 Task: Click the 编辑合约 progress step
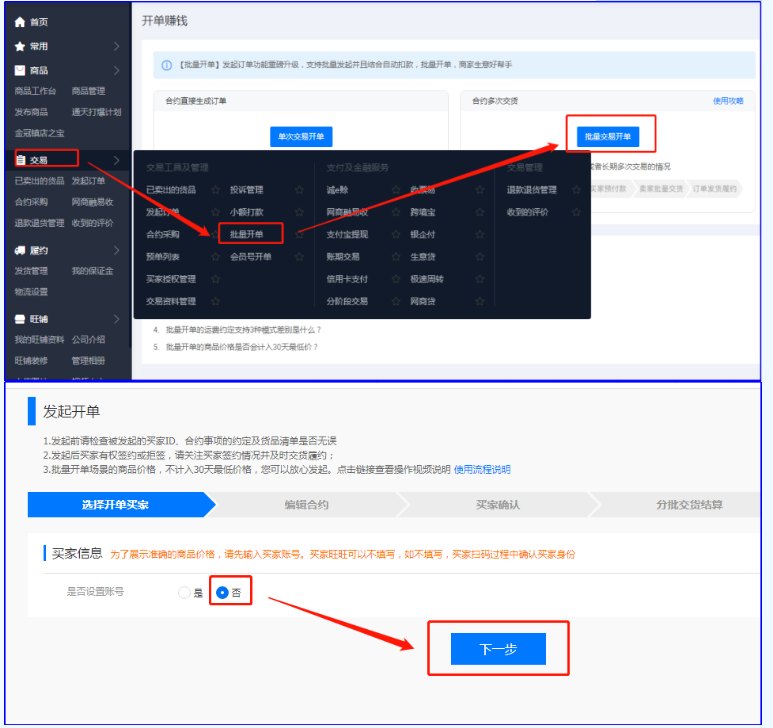tap(306, 504)
